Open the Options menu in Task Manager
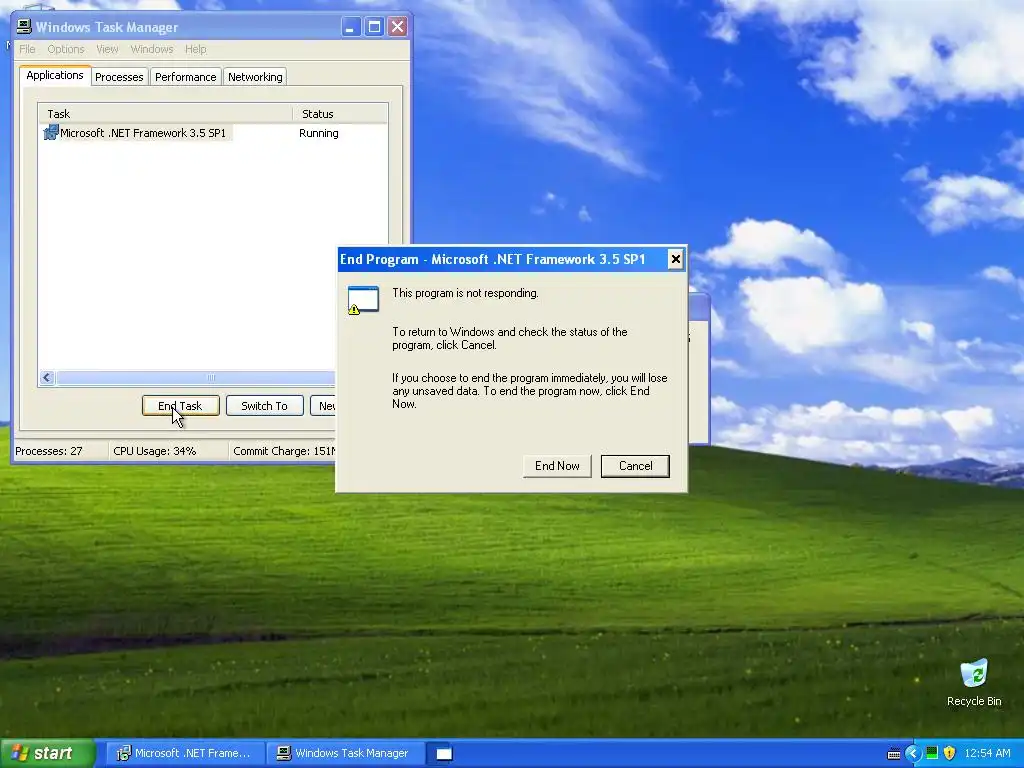The width and height of the screenshot is (1024, 768). 66,49
